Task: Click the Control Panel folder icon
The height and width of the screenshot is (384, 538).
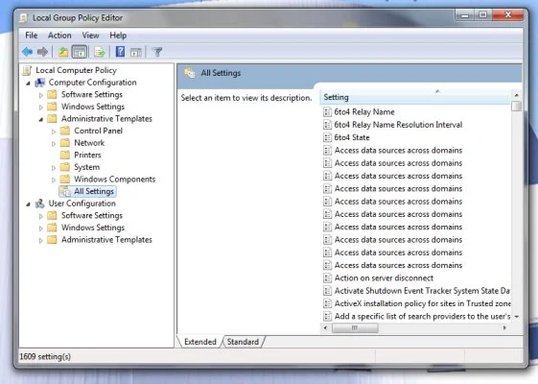Action: (x=65, y=131)
